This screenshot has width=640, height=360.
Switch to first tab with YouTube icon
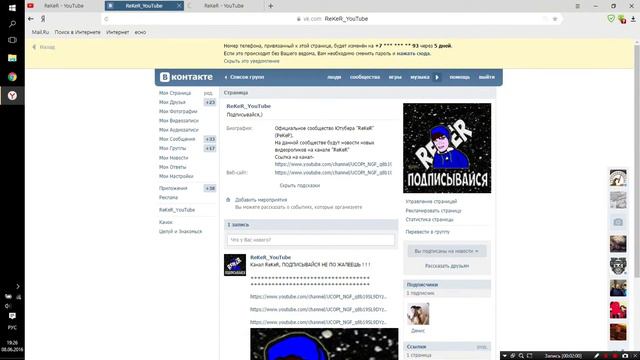[x=64, y=6]
